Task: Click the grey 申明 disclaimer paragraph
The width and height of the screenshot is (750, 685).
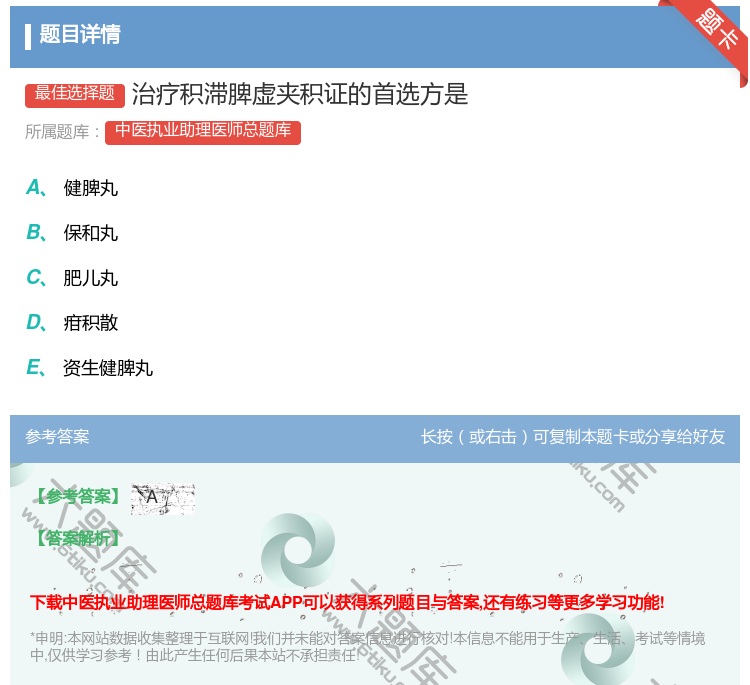Action: tap(367, 647)
